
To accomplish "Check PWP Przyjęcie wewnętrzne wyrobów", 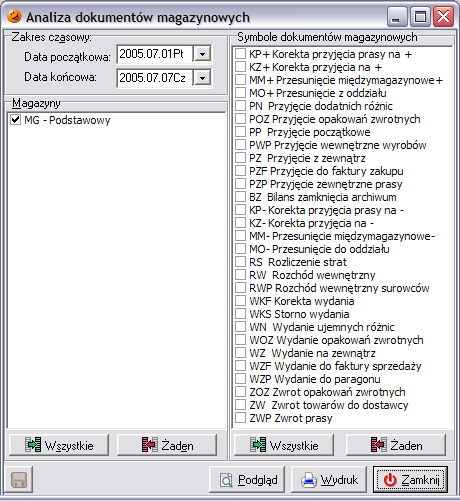I will [x=240, y=145].
